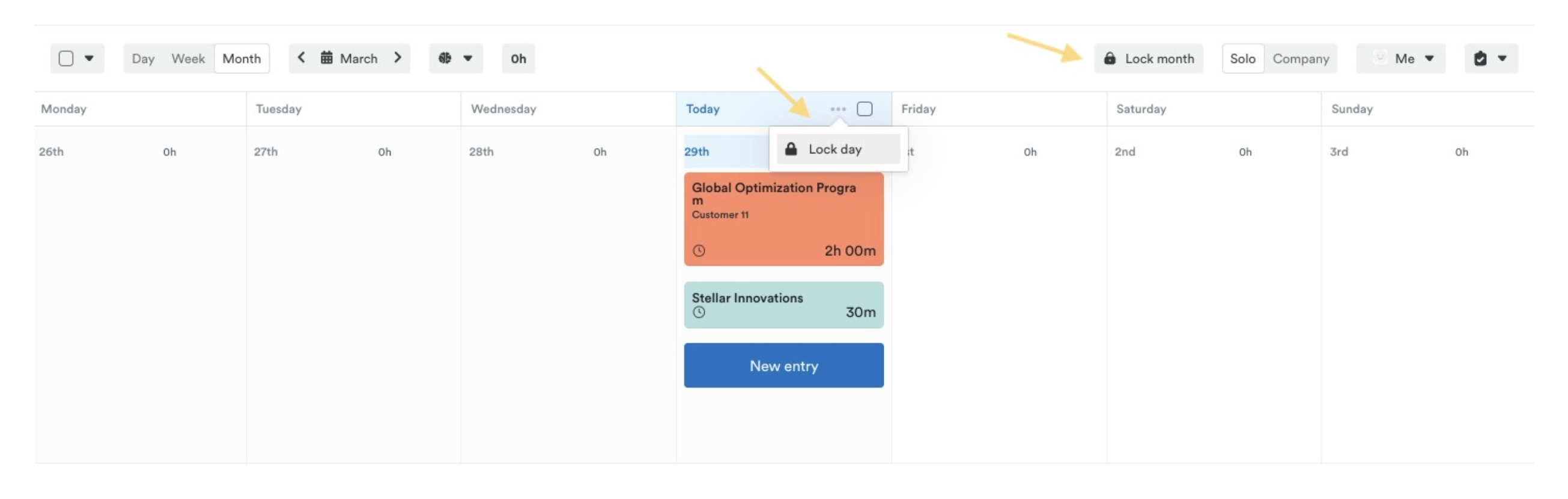Click the lock icon on Lock month
Image resolution: width=1568 pixels, height=499 pixels.
tap(1110, 58)
